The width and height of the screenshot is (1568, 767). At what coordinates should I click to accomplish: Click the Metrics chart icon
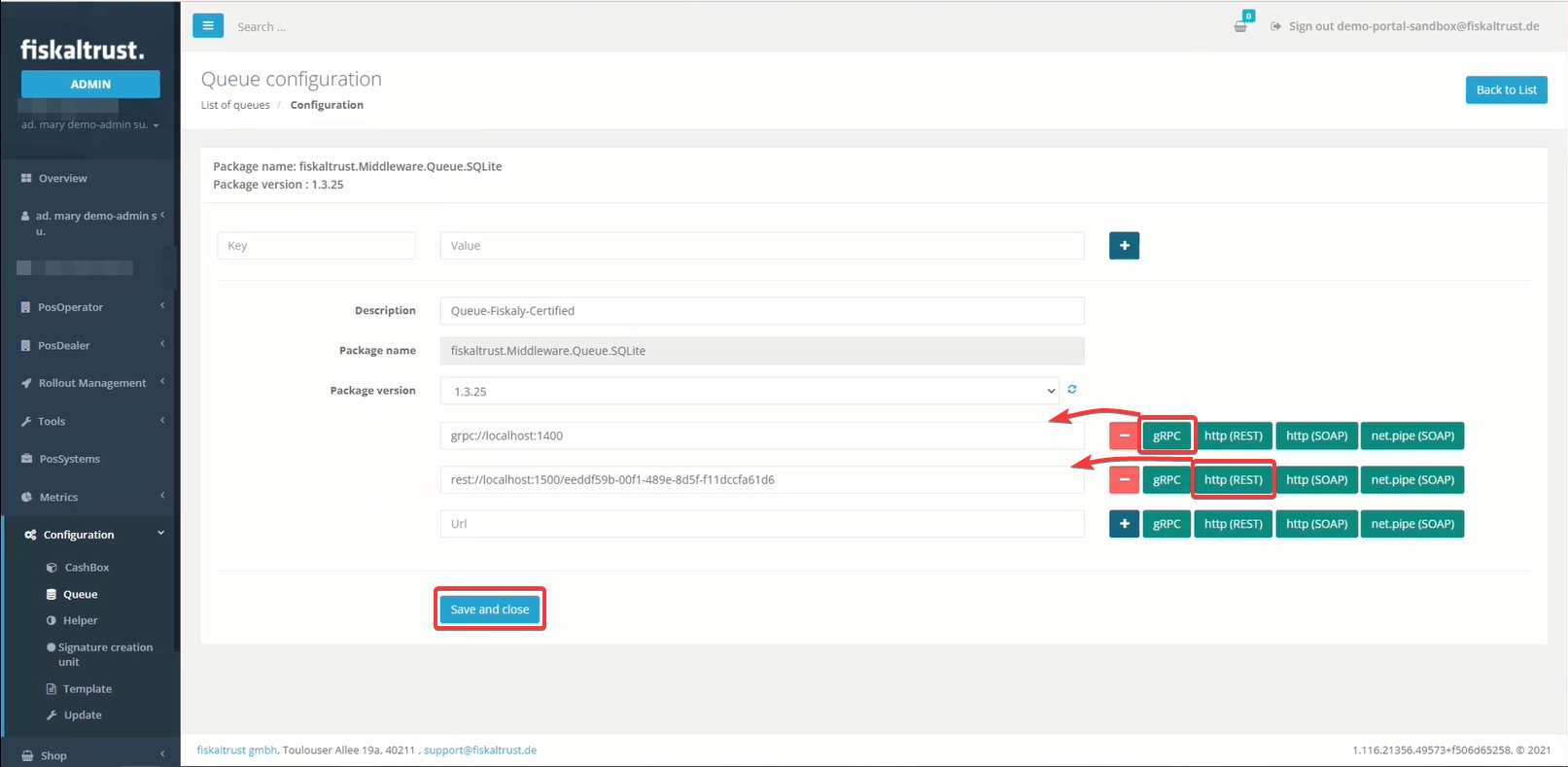[26, 497]
